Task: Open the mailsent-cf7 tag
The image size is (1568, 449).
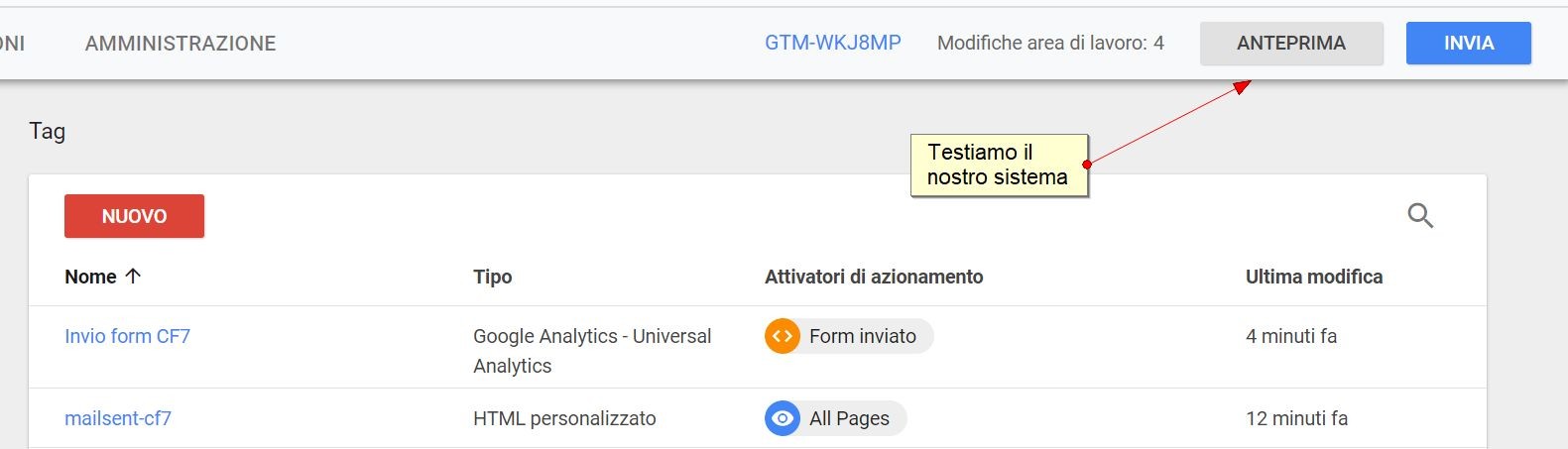Action: 118,418
